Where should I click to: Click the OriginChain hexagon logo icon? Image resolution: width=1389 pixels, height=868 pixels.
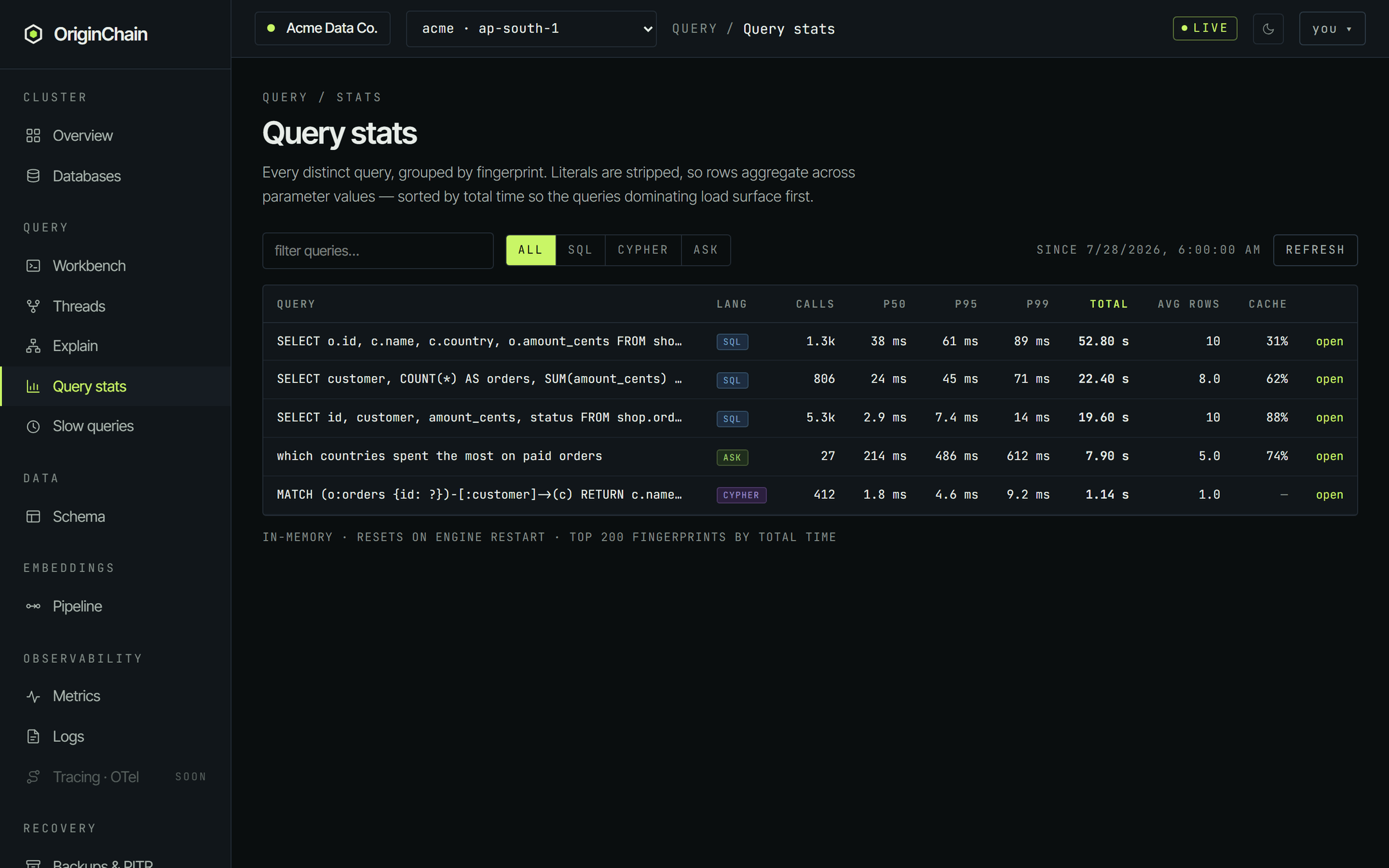[x=33, y=34]
